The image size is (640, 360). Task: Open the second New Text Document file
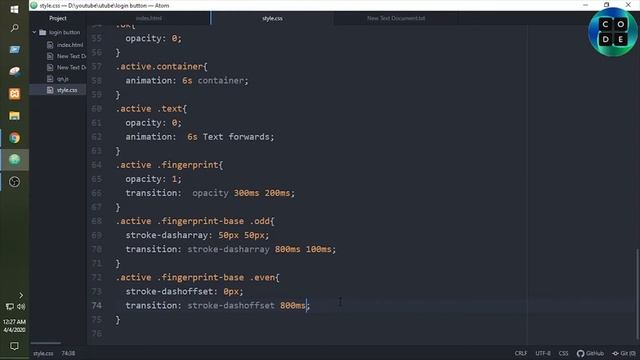click(x=71, y=67)
